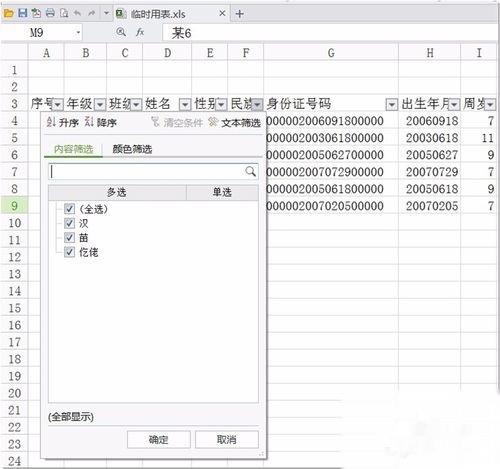Click cell with 20030618

point(430,138)
